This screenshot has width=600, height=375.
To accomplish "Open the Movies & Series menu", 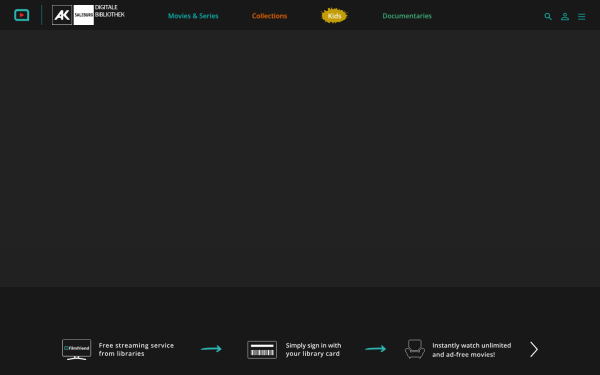I will point(193,16).
